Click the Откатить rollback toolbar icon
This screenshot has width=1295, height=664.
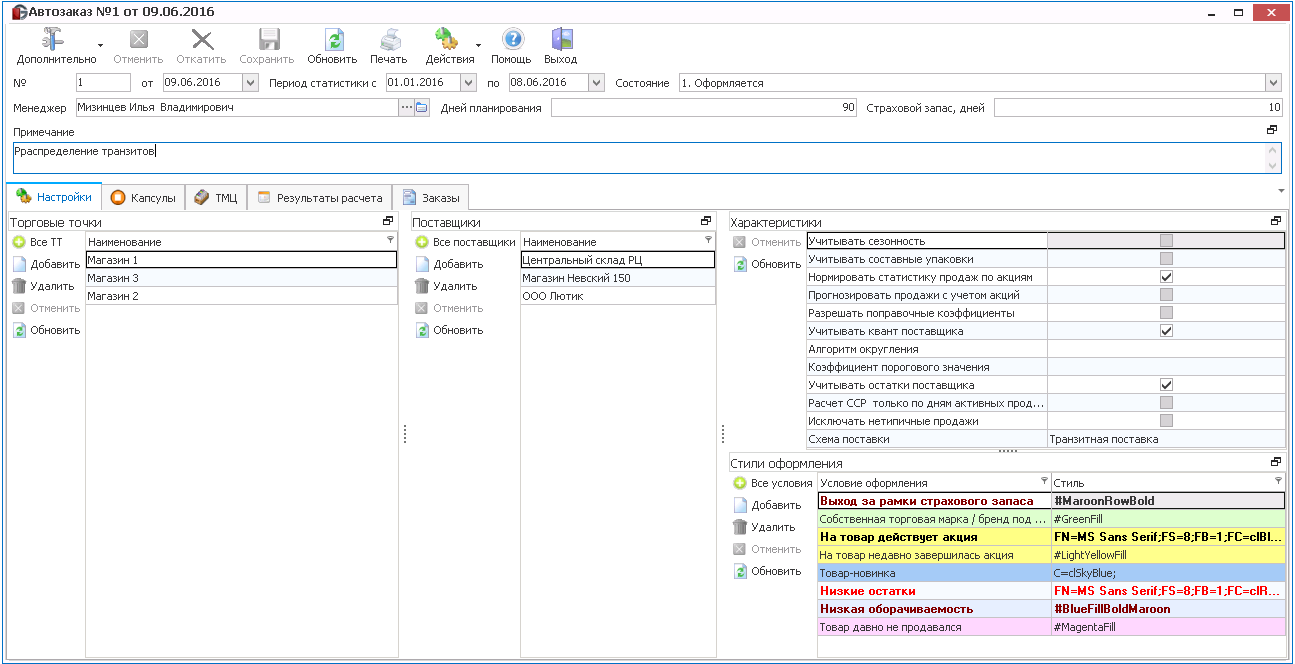pos(201,46)
